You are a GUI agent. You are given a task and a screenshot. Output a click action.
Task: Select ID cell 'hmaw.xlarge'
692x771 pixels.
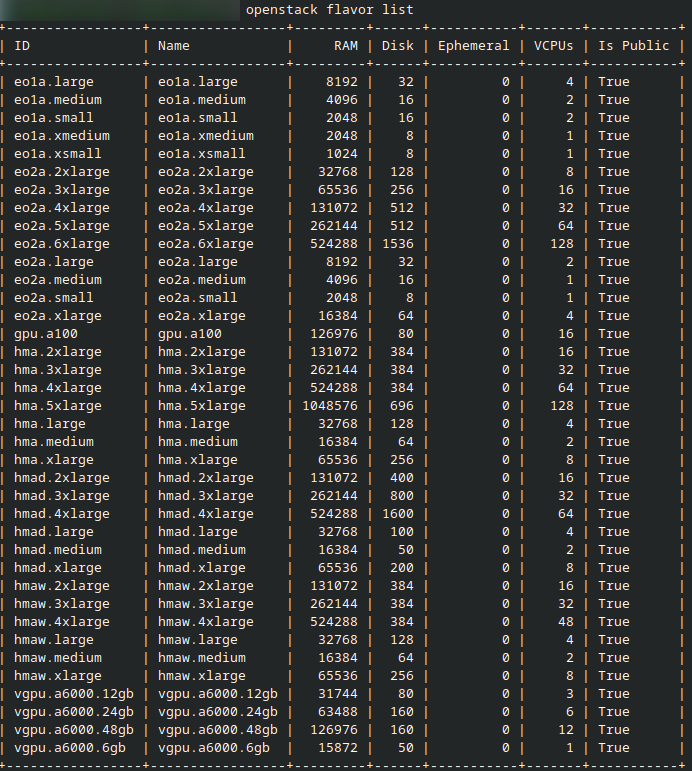58,676
